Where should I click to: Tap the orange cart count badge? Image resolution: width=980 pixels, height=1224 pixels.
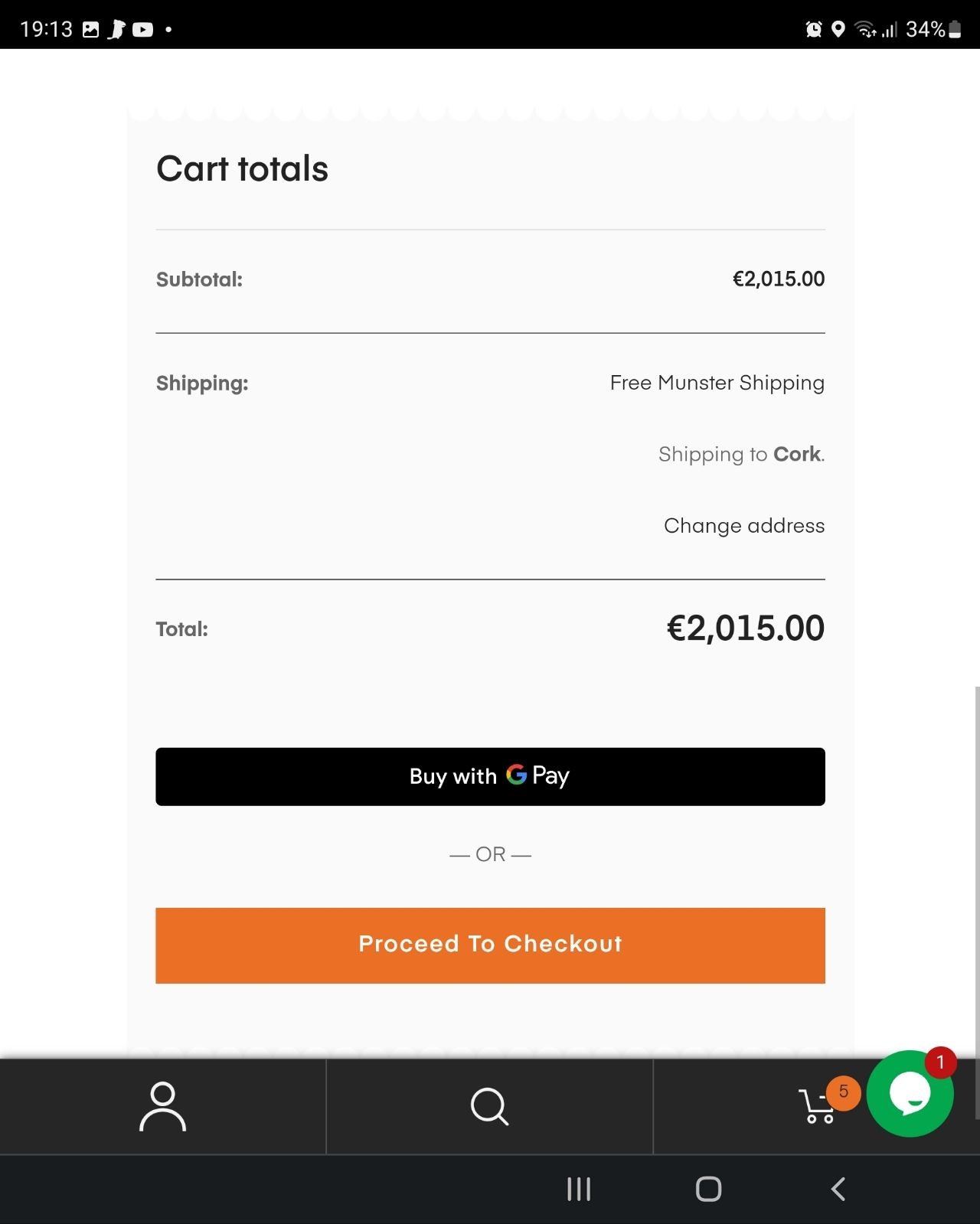[x=844, y=1092]
